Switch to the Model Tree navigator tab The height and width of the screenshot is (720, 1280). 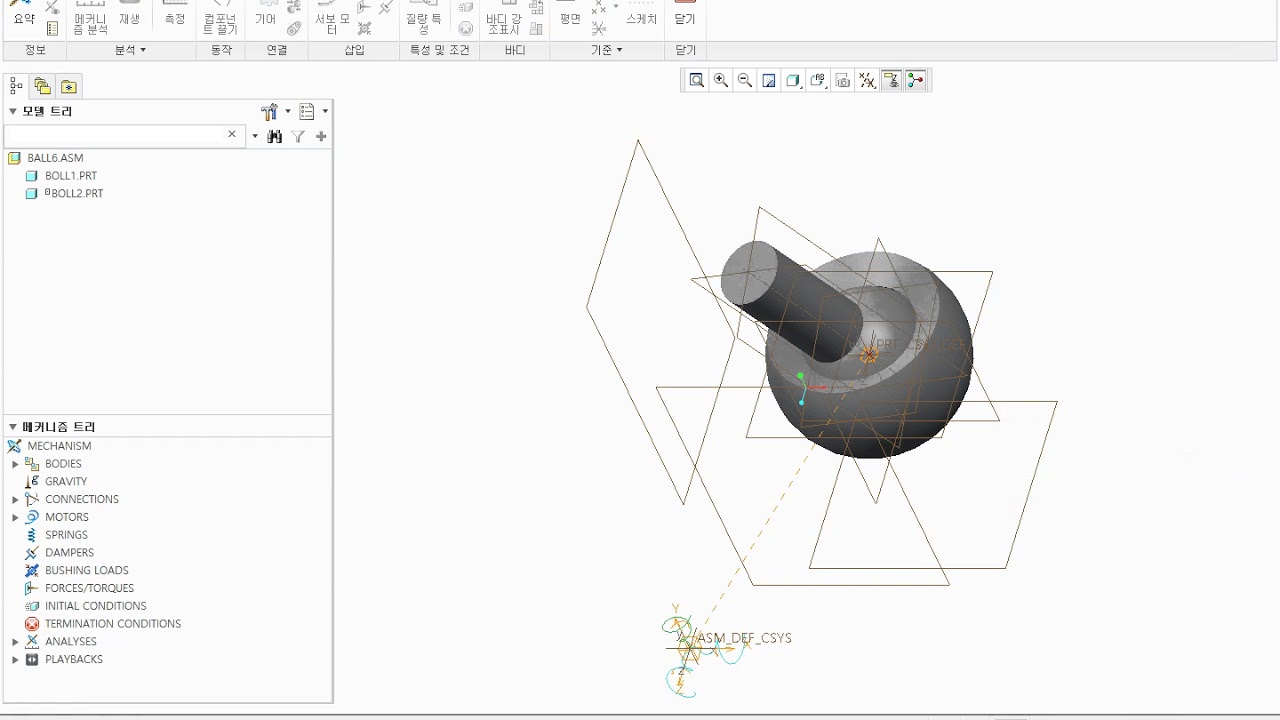[x=16, y=86]
